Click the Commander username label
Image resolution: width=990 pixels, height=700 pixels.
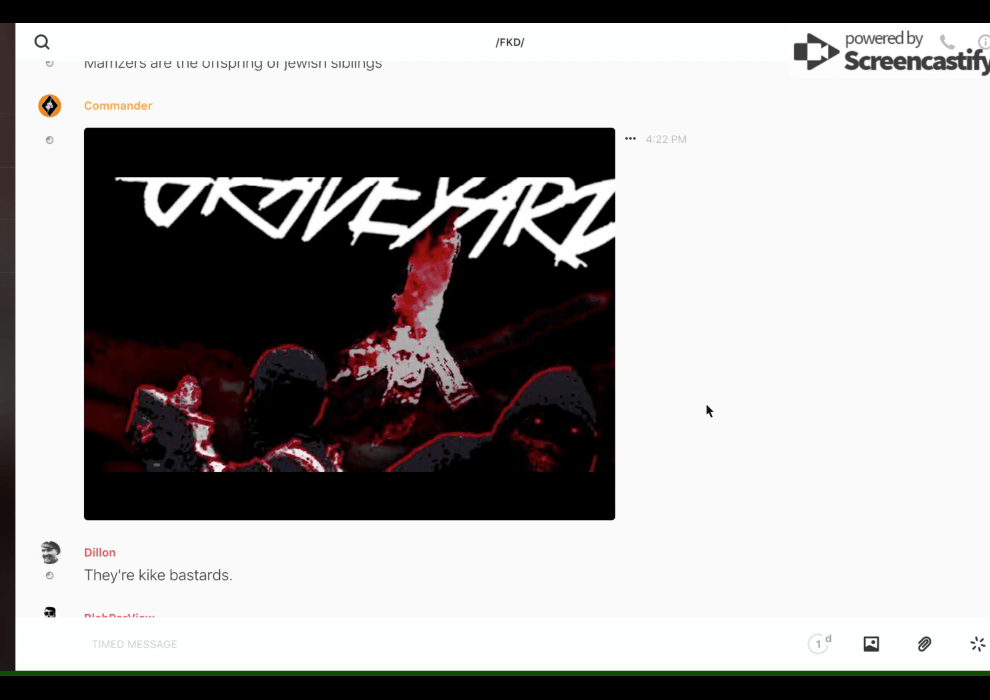click(118, 106)
